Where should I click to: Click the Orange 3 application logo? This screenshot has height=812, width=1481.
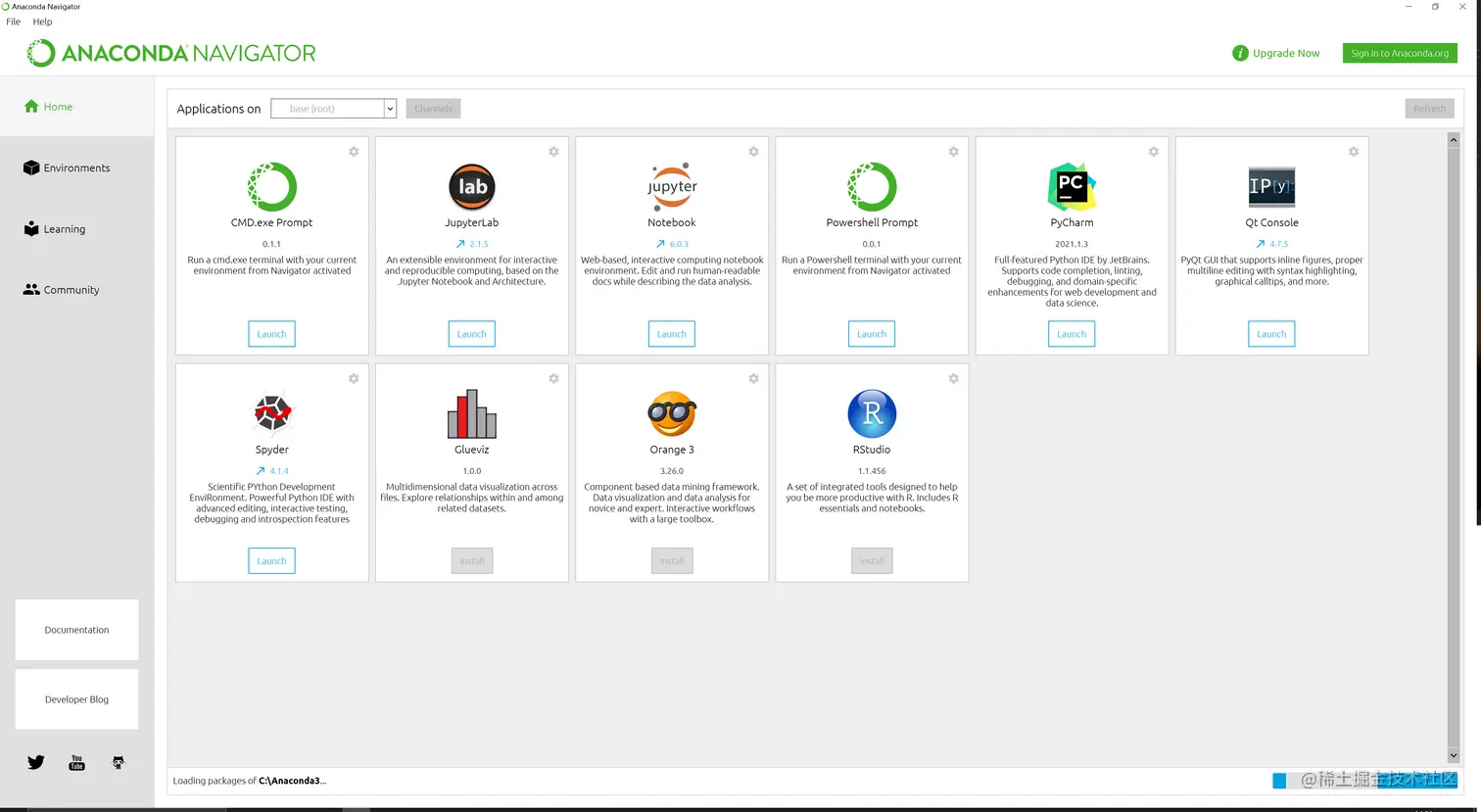pyautogui.click(x=672, y=413)
